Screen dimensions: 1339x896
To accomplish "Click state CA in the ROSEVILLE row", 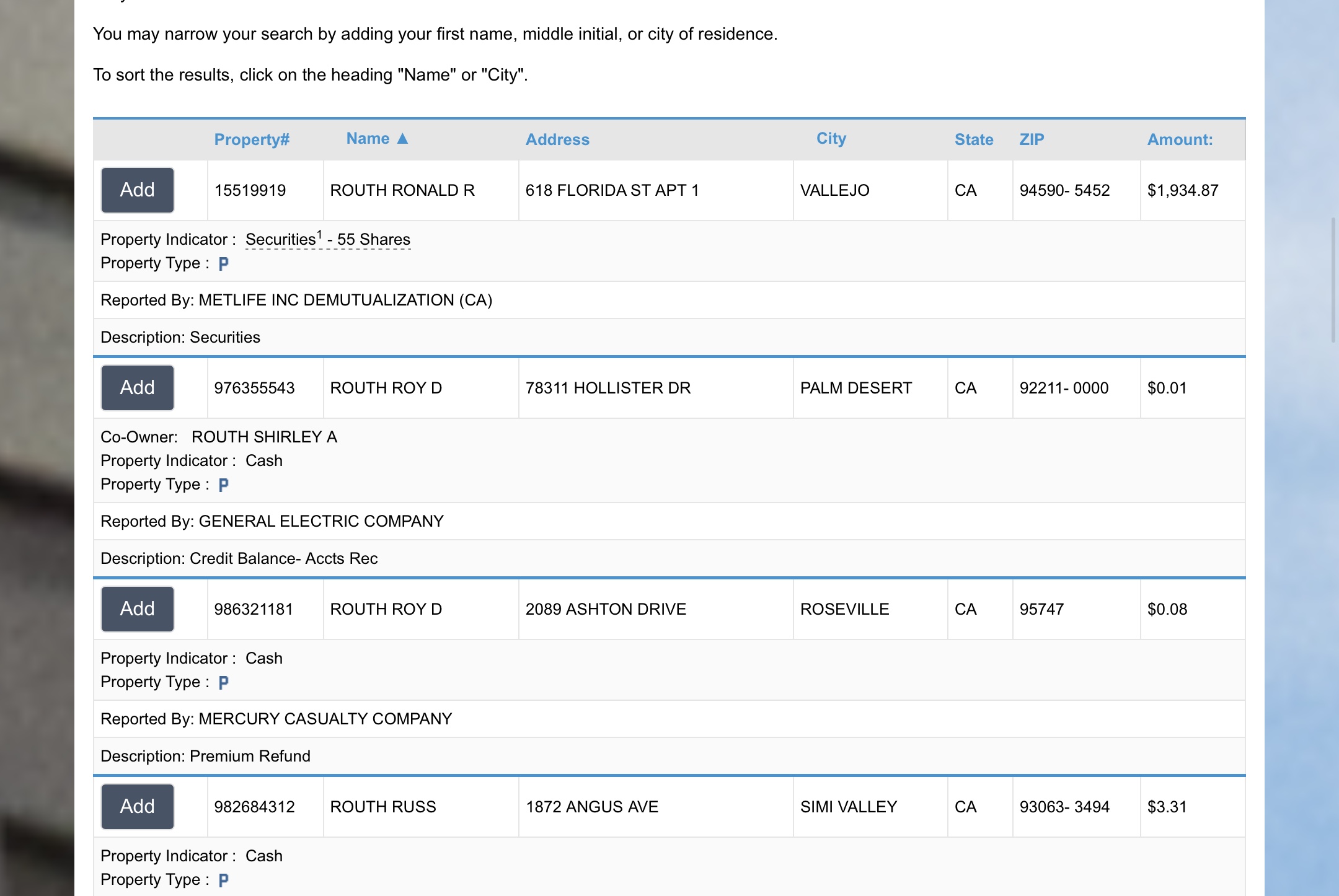I will click(965, 609).
